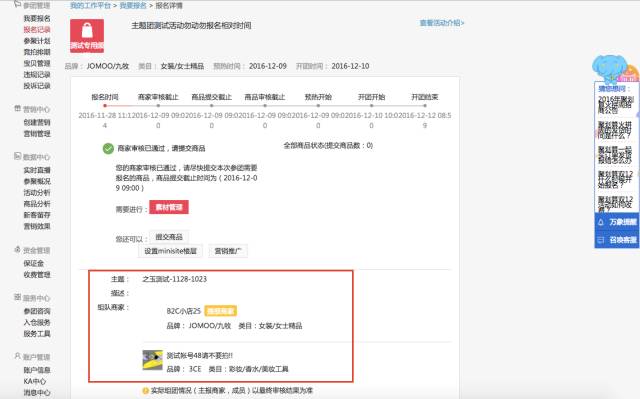Click the 商家审核截止 timeline dot
Image resolution: width=640 pixels, height=399 pixels.
pos(158,106)
